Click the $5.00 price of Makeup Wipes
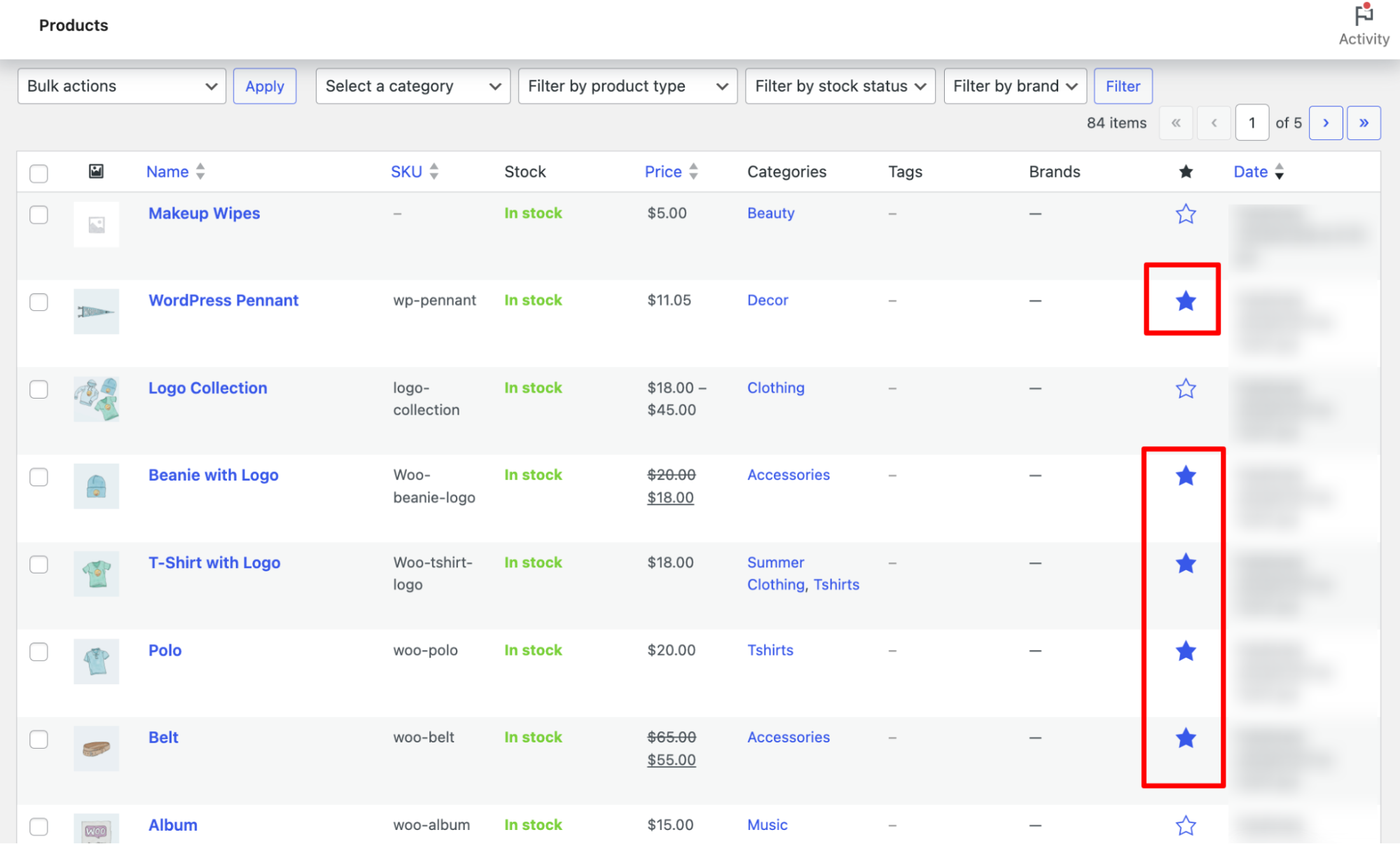Image resolution: width=1400 pixels, height=844 pixels. (x=667, y=214)
